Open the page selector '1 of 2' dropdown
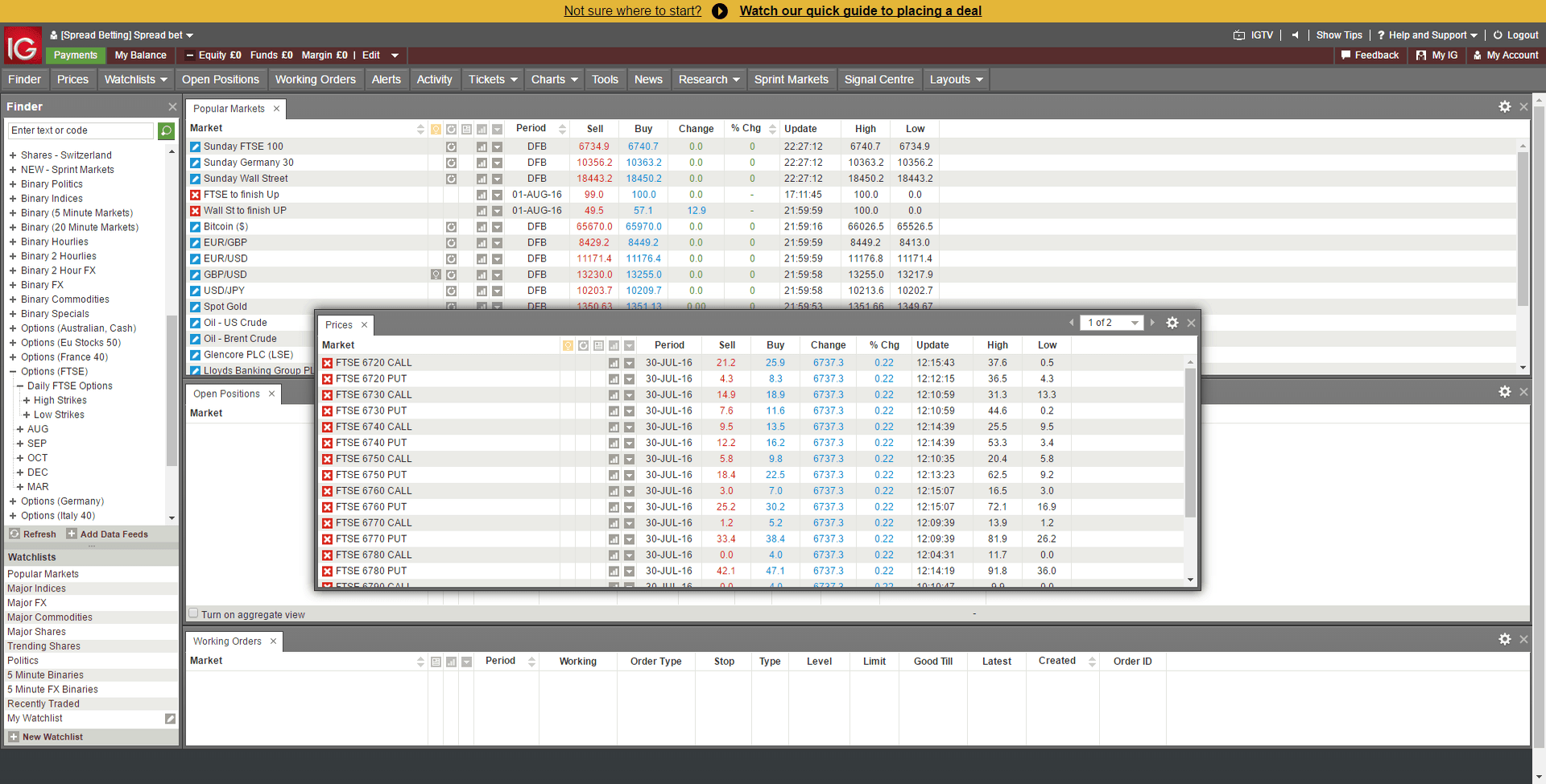Viewport: 1546px width, 784px height. (x=1111, y=323)
